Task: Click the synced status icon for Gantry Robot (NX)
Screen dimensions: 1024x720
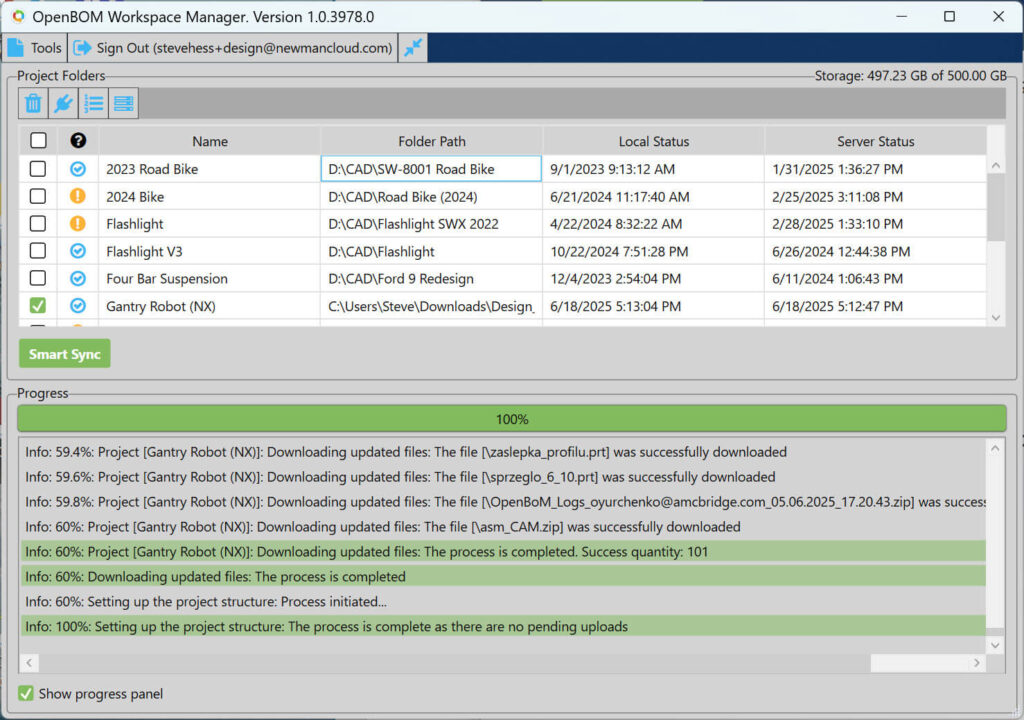Action: 78,306
